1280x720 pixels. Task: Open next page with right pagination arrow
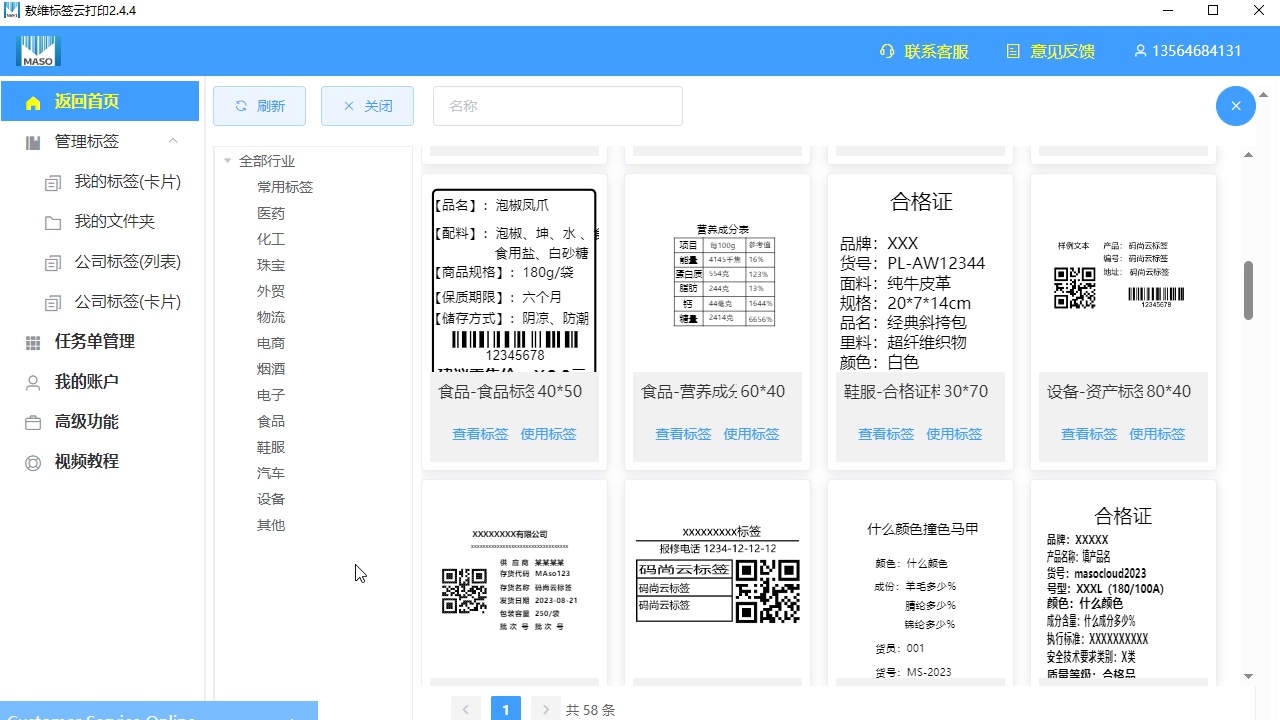click(546, 708)
